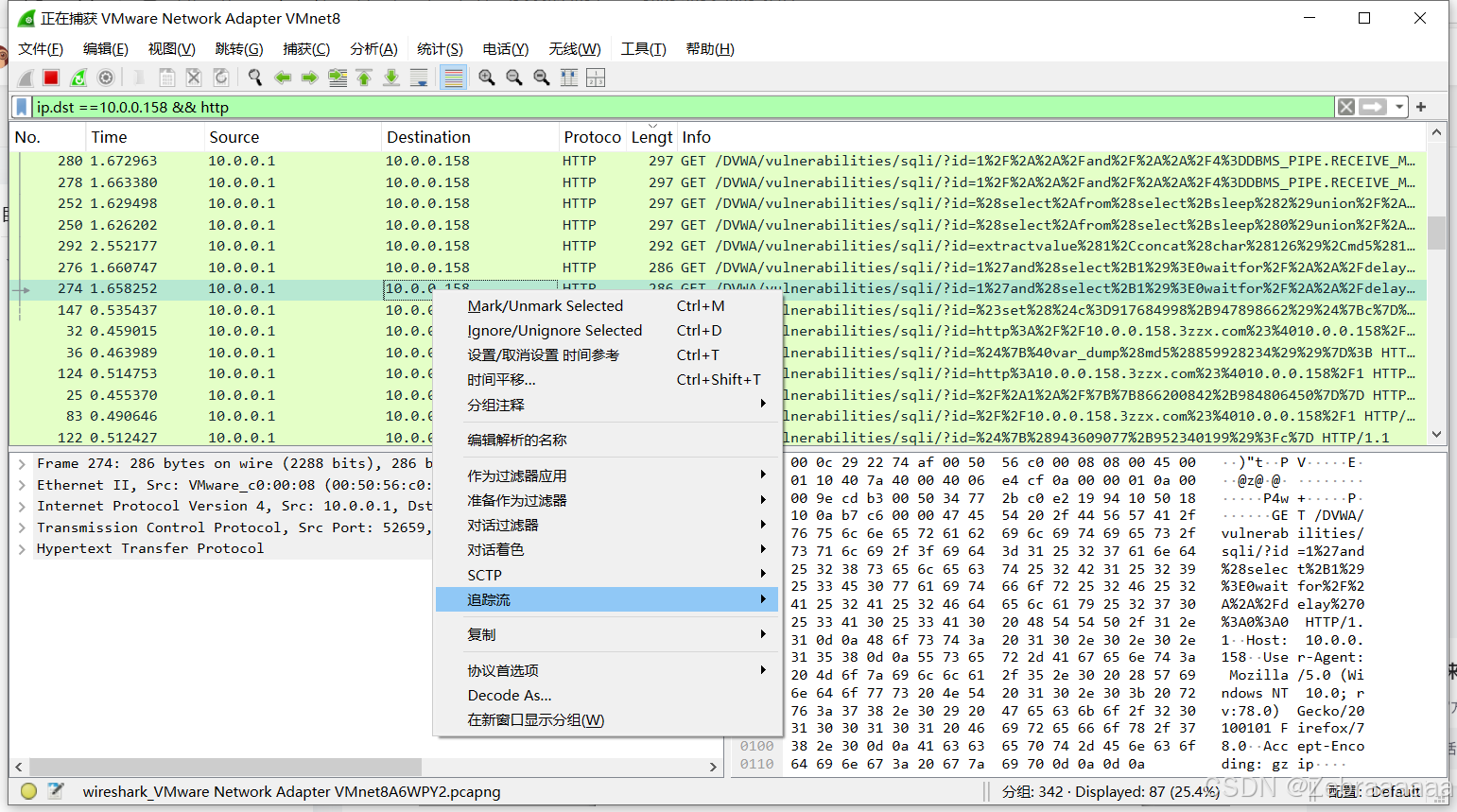This screenshot has width=1457, height=812.
Task: Open capture options gear icon
Action: [106, 78]
